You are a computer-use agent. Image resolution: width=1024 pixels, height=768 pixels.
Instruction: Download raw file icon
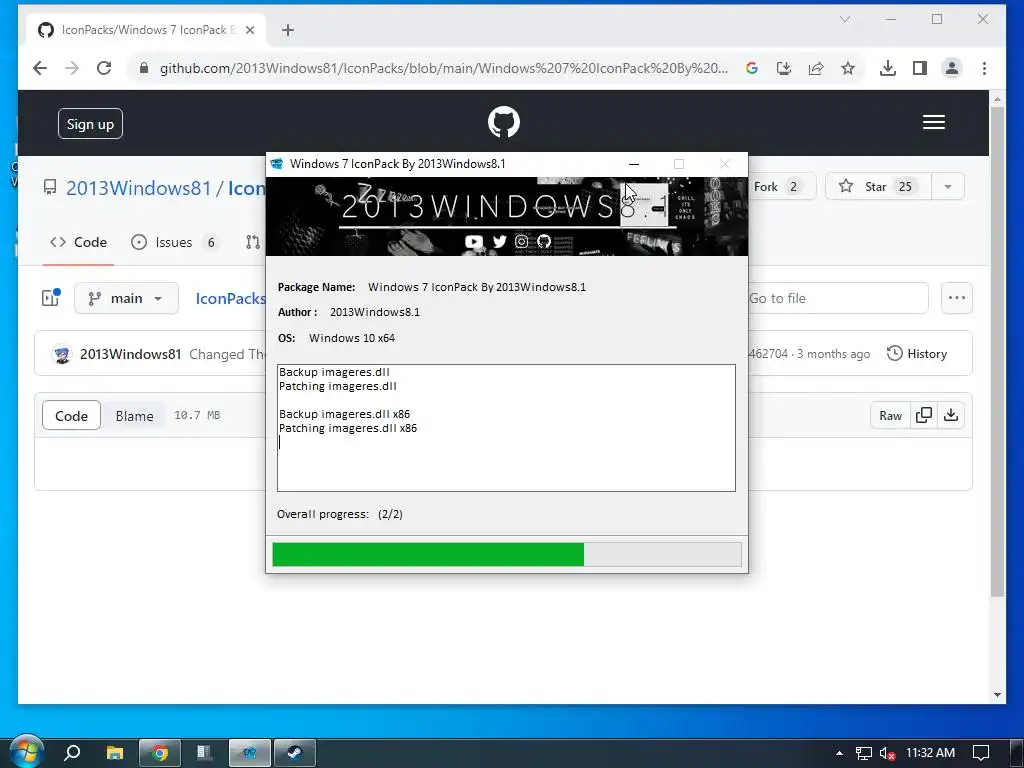pos(951,415)
